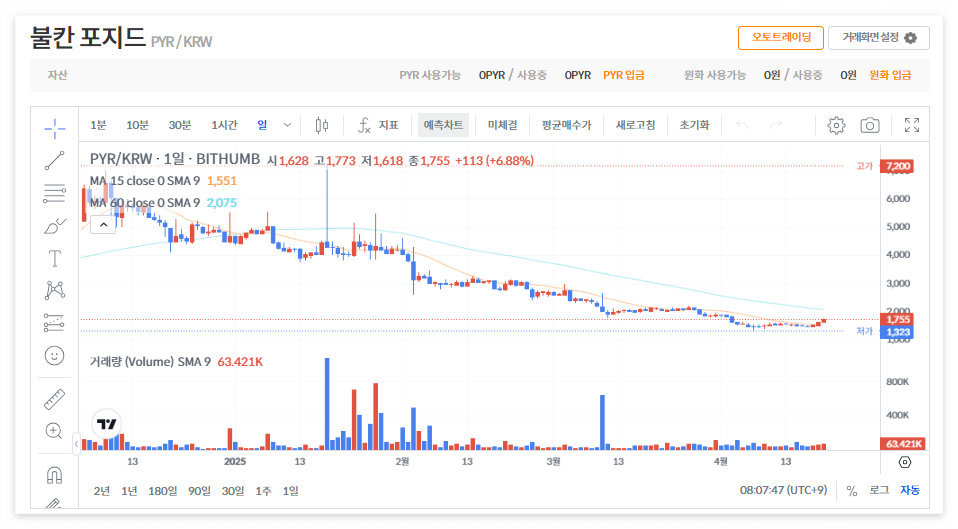
Task: Toggle the magnet snap mode
Action: [x=54, y=475]
